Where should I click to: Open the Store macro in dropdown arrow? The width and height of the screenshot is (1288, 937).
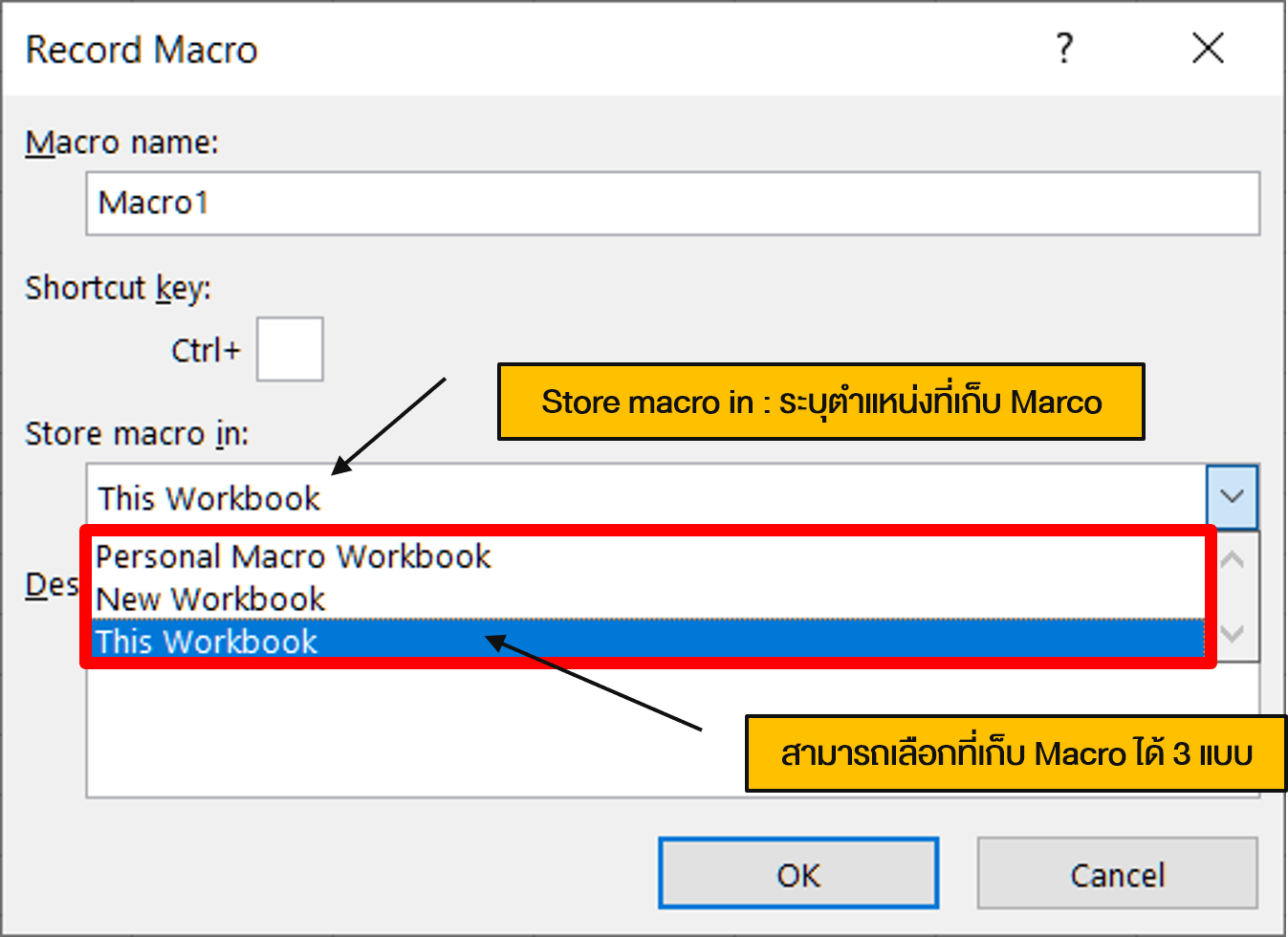(x=1232, y=496)
